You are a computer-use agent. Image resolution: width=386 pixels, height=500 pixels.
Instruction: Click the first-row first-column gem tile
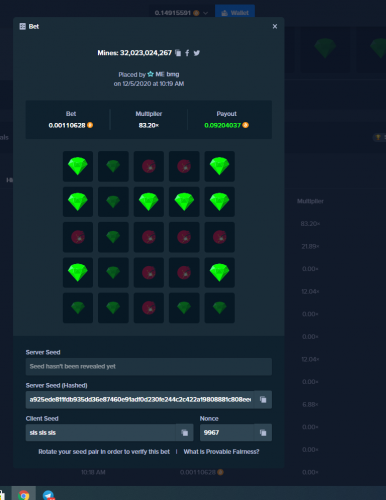pyautogui.click(x=78, y=166)
